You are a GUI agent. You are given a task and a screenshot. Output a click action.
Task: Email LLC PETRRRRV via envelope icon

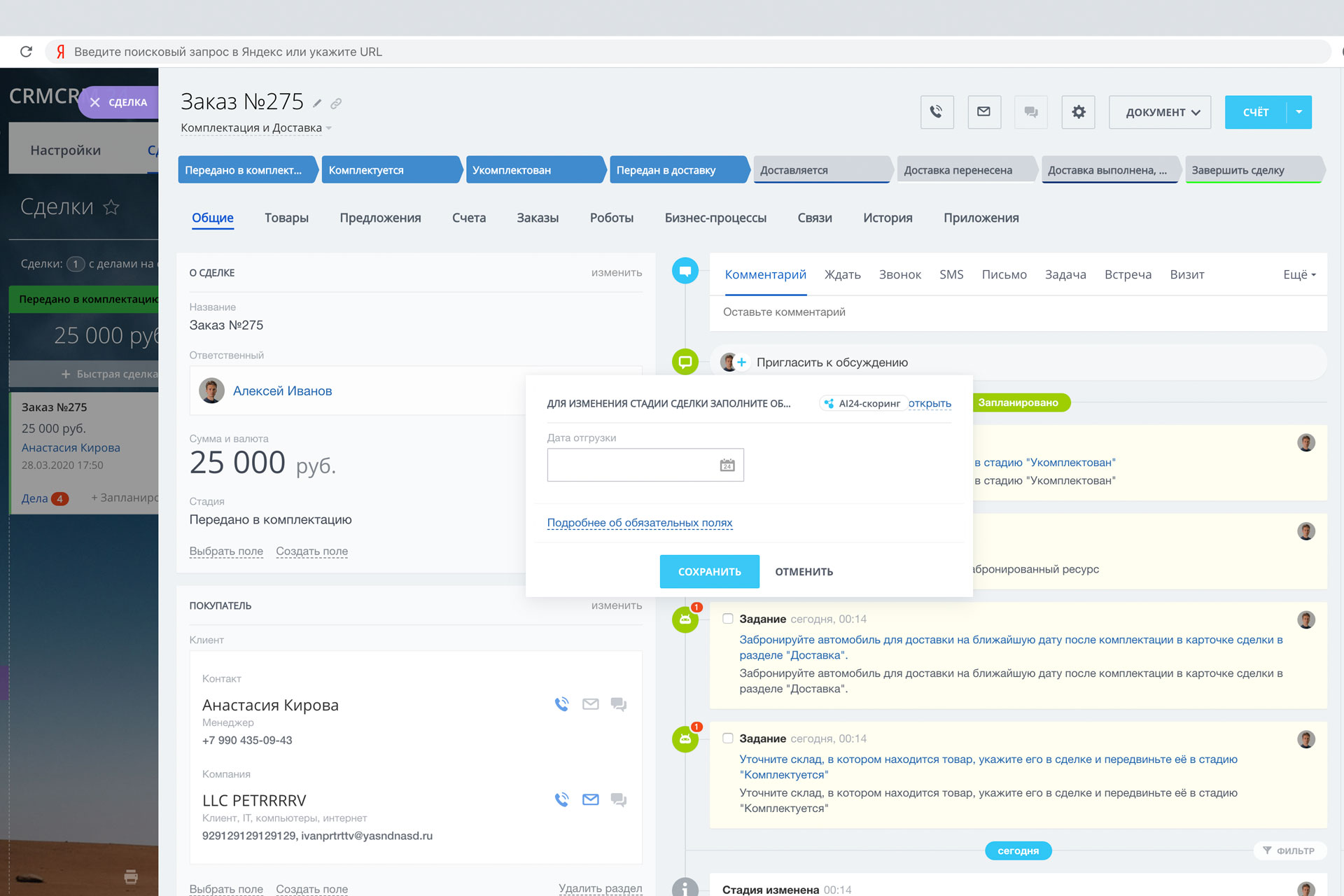point(590,799)
